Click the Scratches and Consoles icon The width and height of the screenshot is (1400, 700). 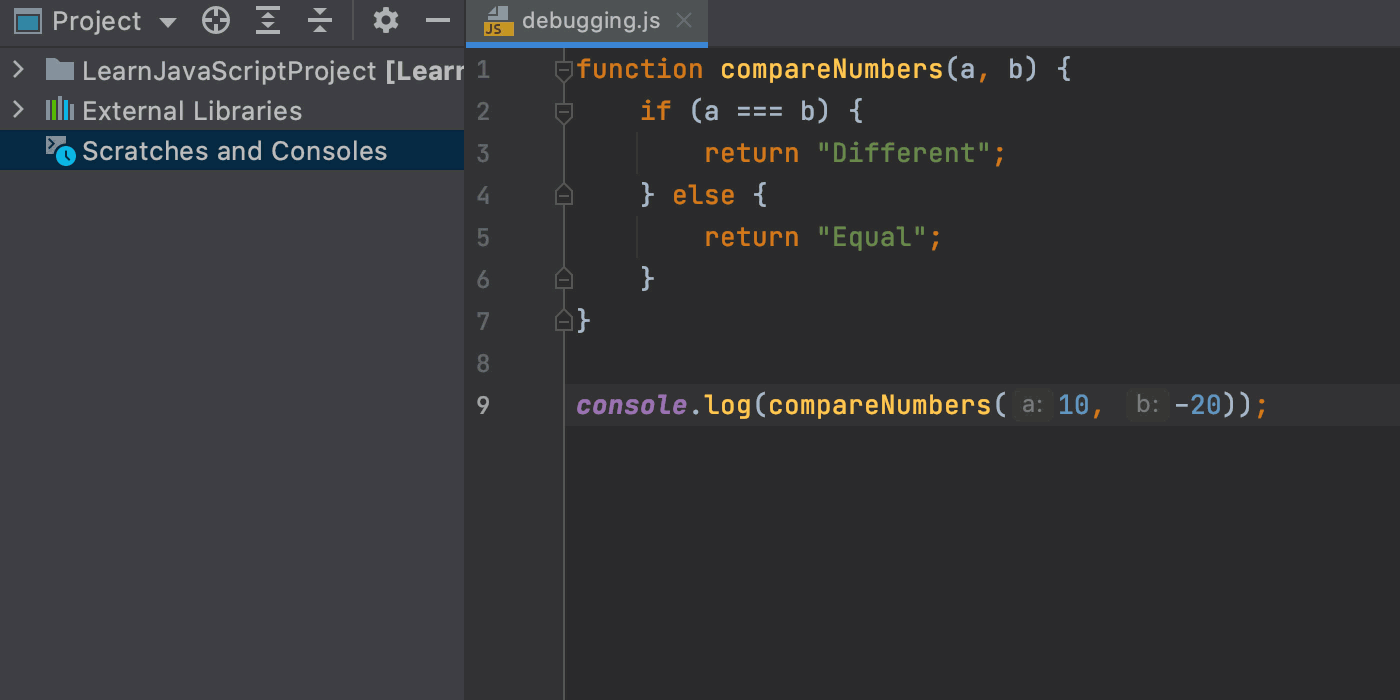[x=60, y=151]
